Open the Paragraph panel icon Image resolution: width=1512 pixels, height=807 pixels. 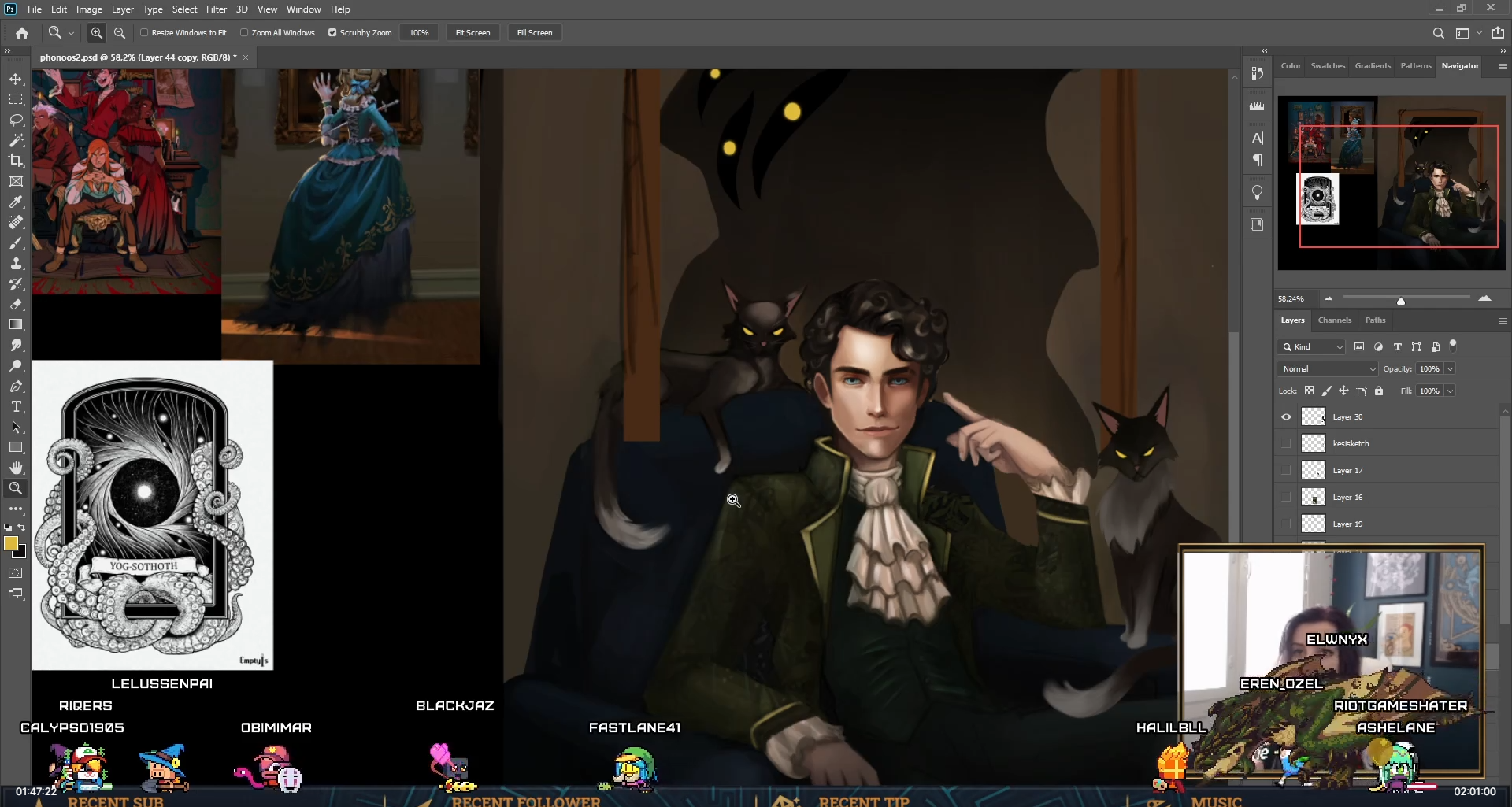1257,160
